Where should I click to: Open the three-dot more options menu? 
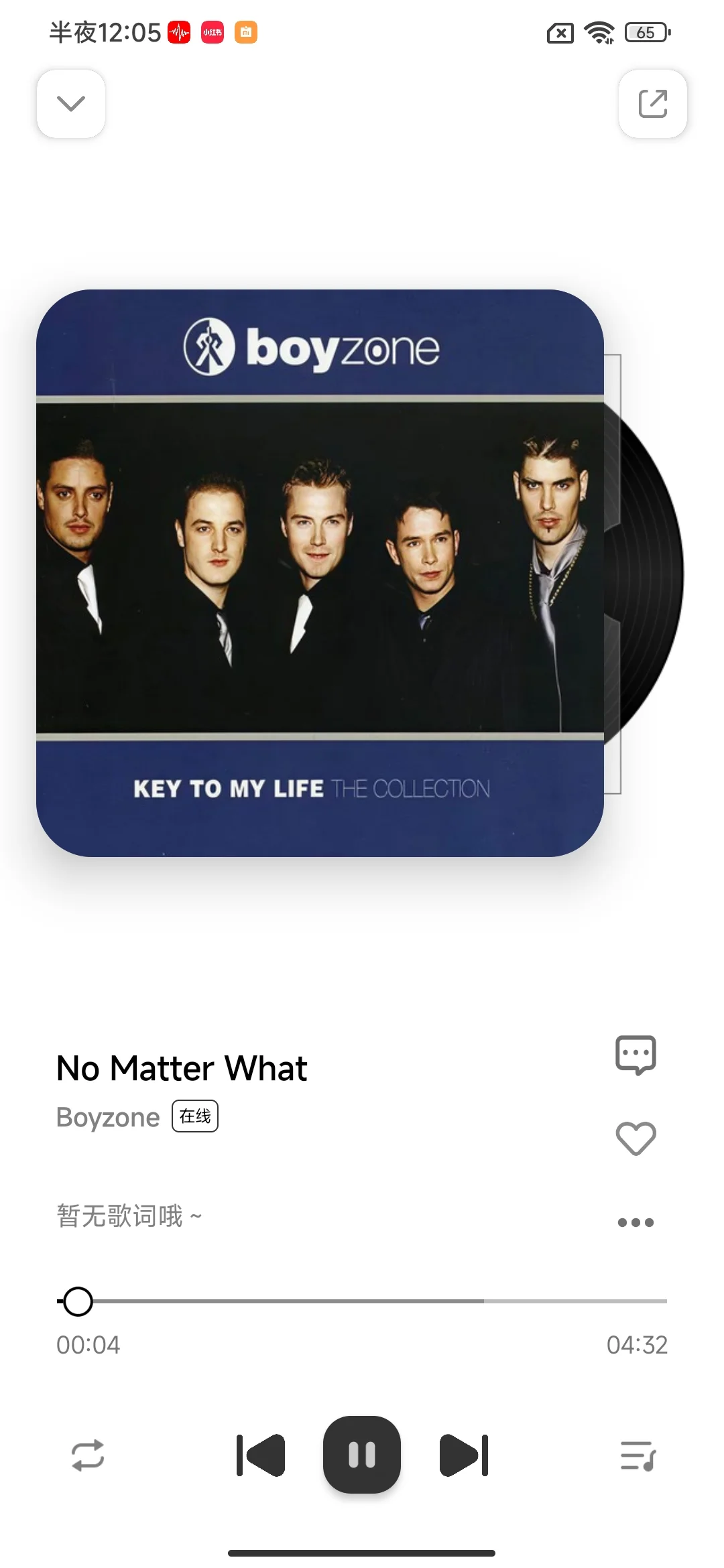point(636,1222)
